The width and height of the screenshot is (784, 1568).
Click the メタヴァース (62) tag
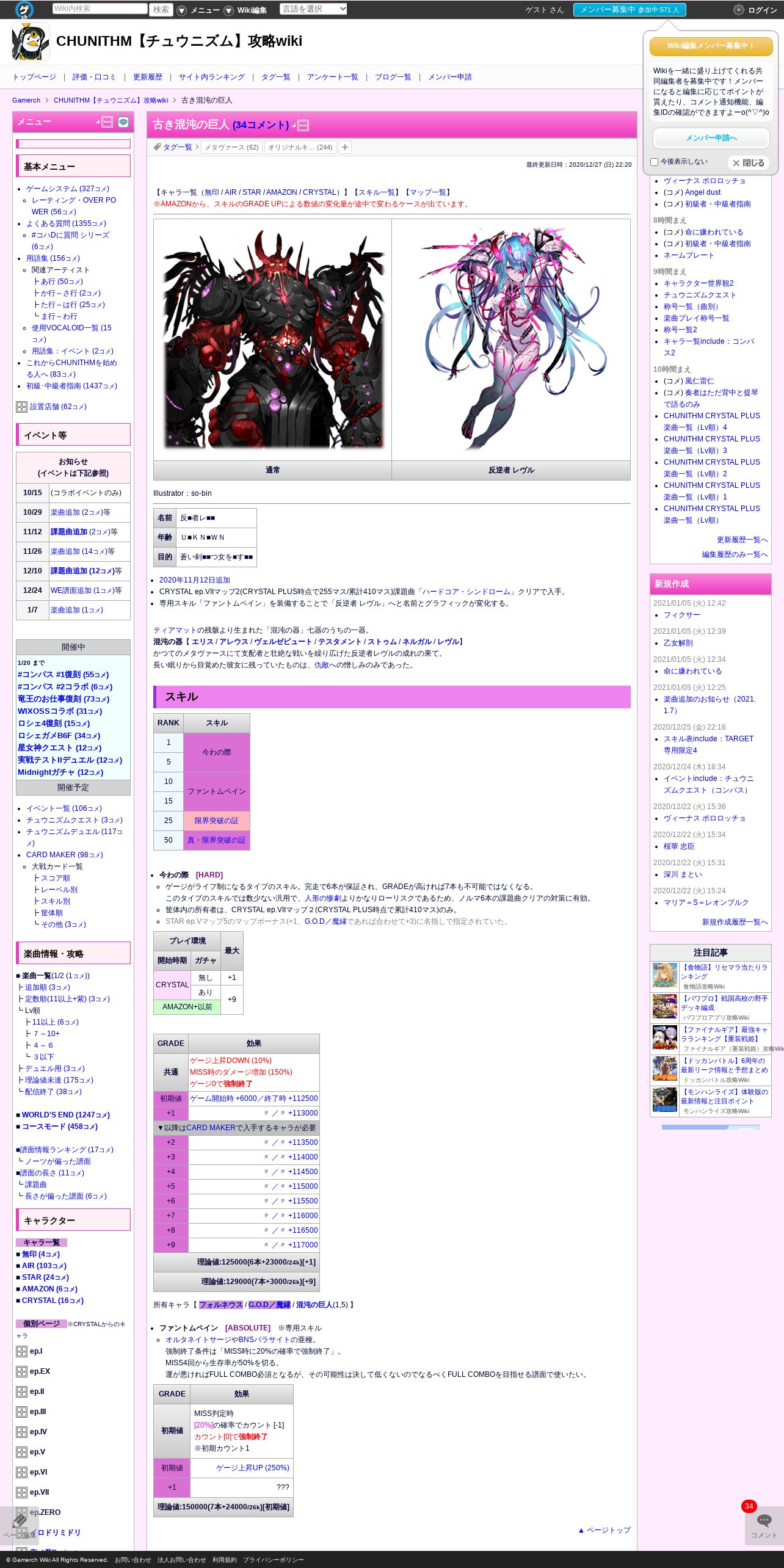231,147
